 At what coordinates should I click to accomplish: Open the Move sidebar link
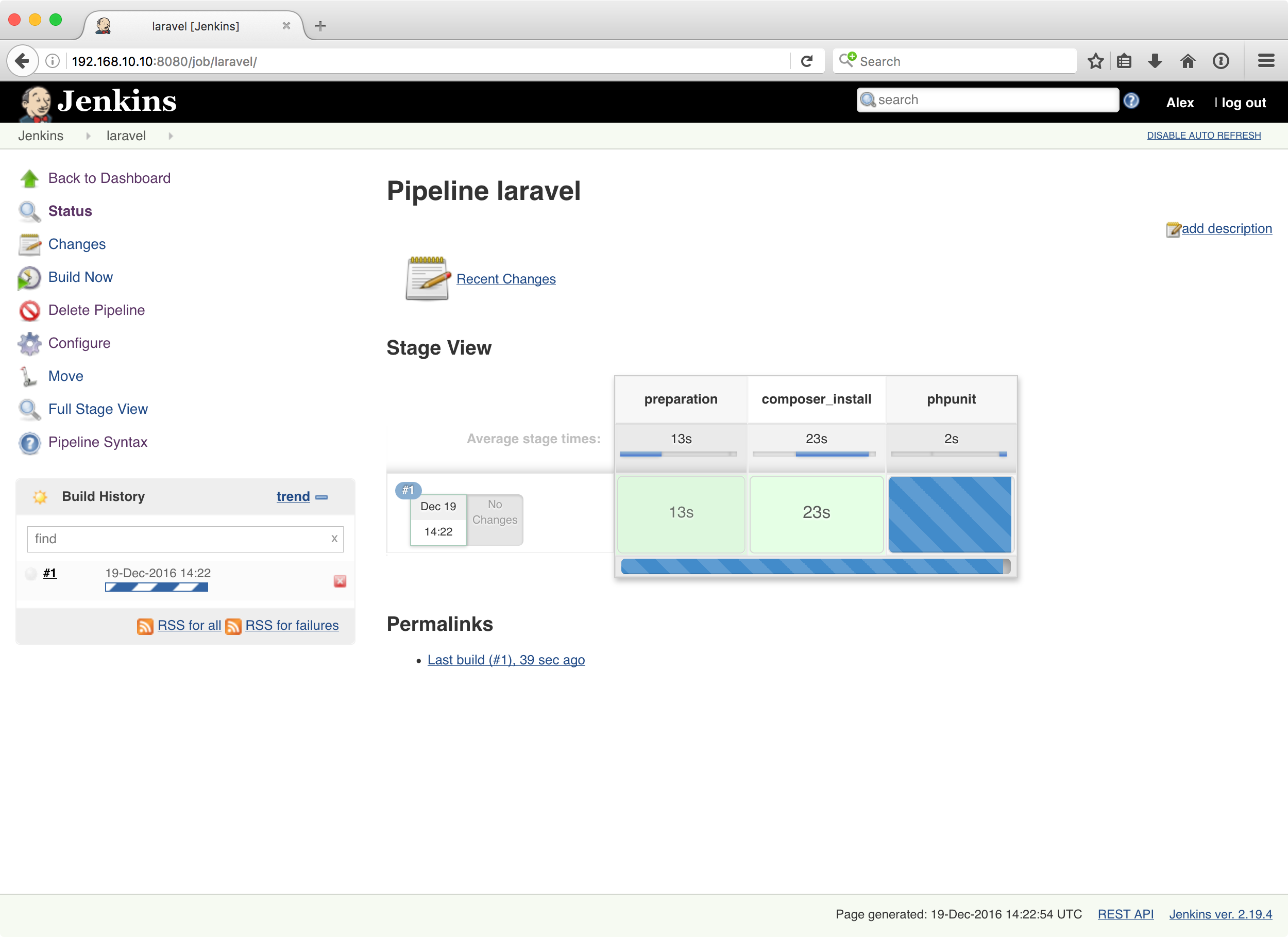pyautogui.click(x=65, y=376)
